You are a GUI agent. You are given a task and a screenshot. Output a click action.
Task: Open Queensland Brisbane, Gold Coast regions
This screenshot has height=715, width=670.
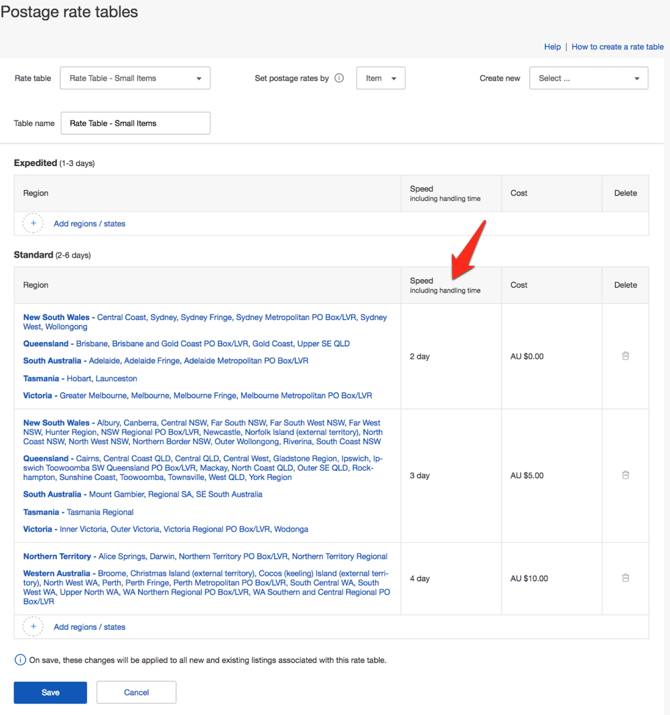click(187, 343)
